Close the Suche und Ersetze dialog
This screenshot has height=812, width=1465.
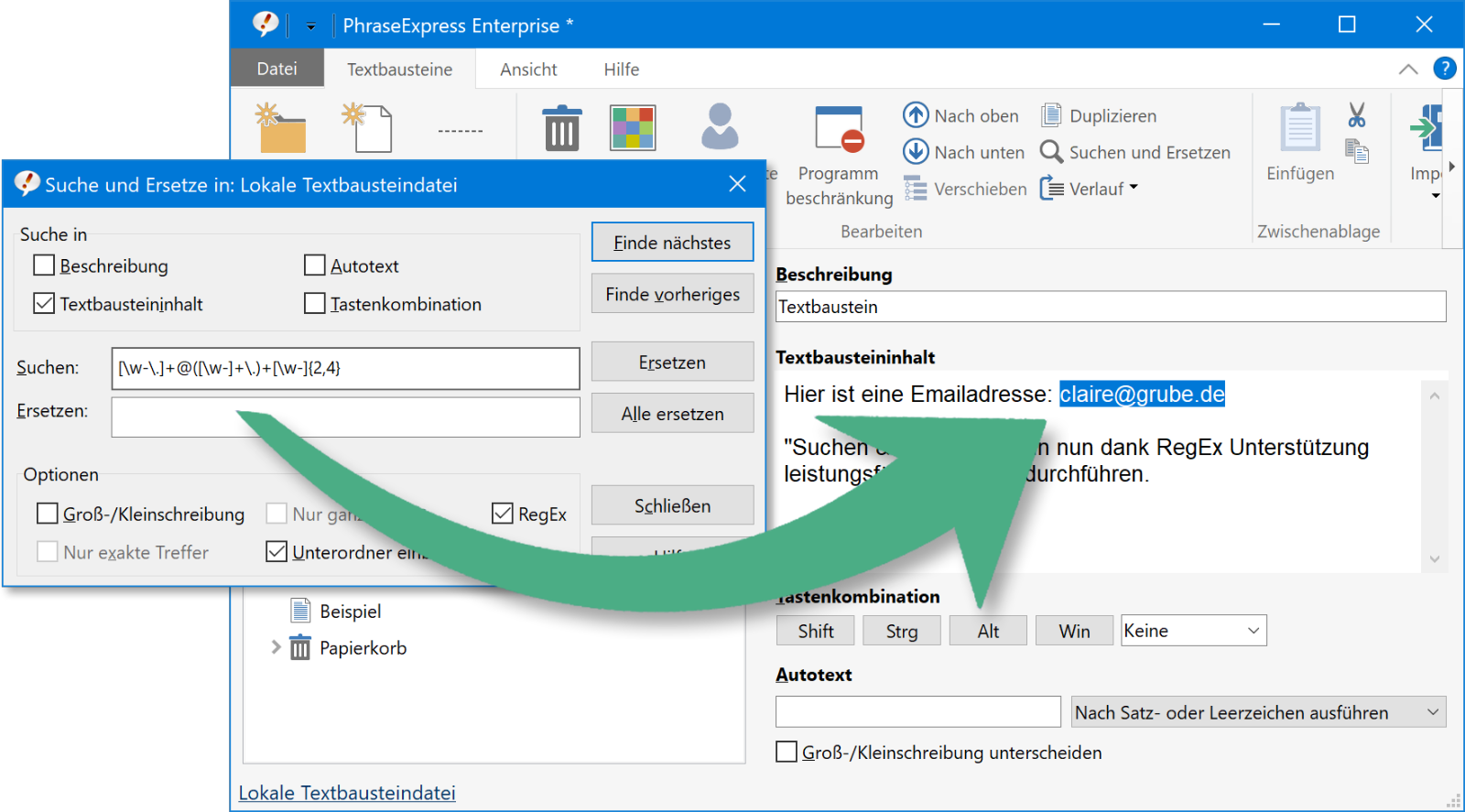click(737, 184)
